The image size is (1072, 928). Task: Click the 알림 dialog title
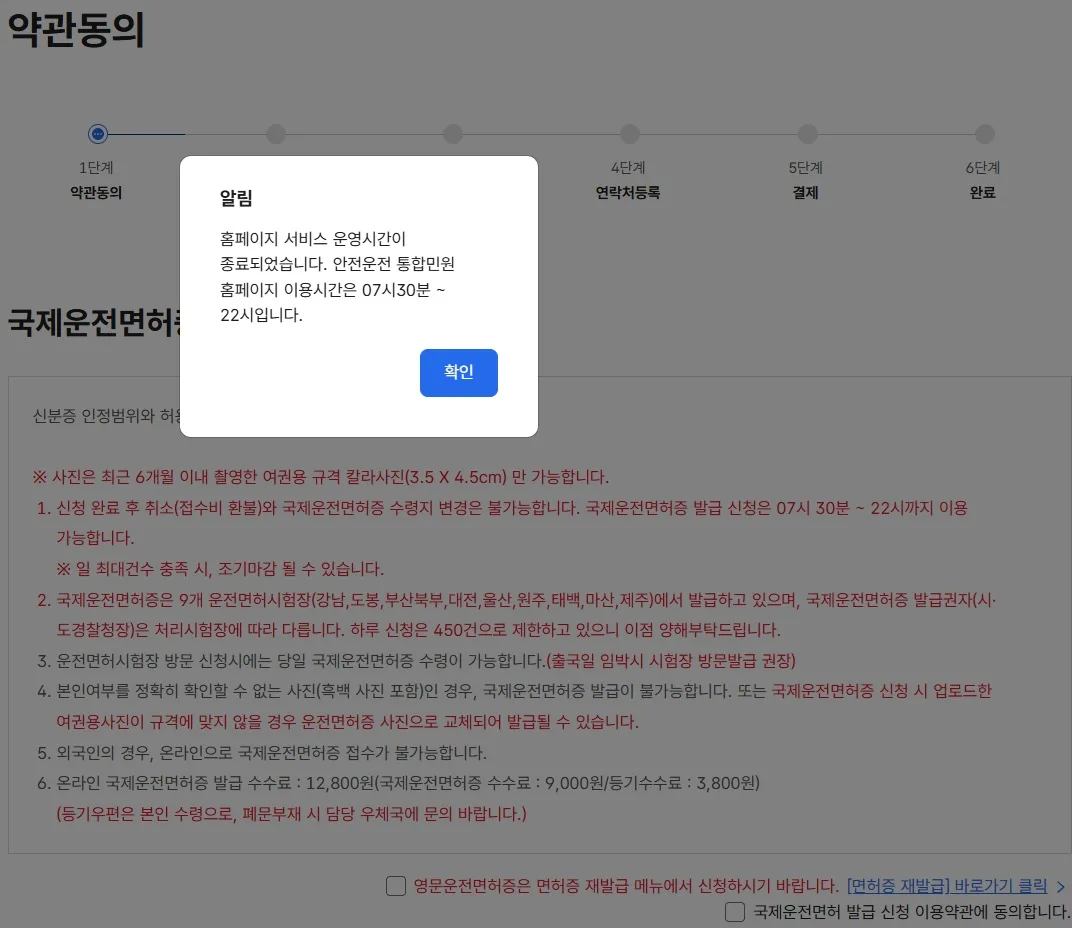[236, 198]
